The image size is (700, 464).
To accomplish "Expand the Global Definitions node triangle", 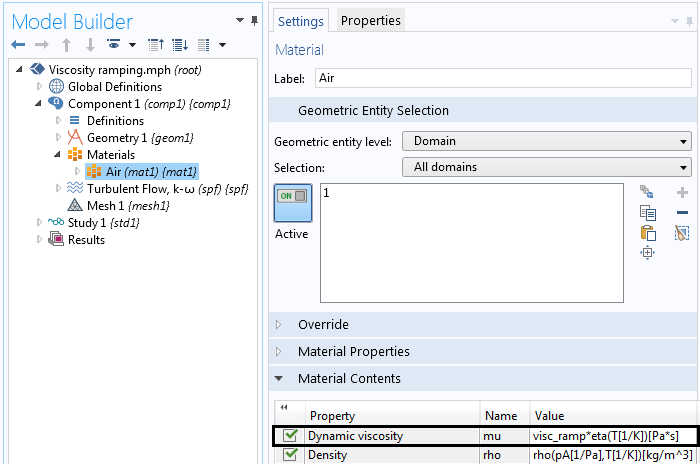I will 39,86.
